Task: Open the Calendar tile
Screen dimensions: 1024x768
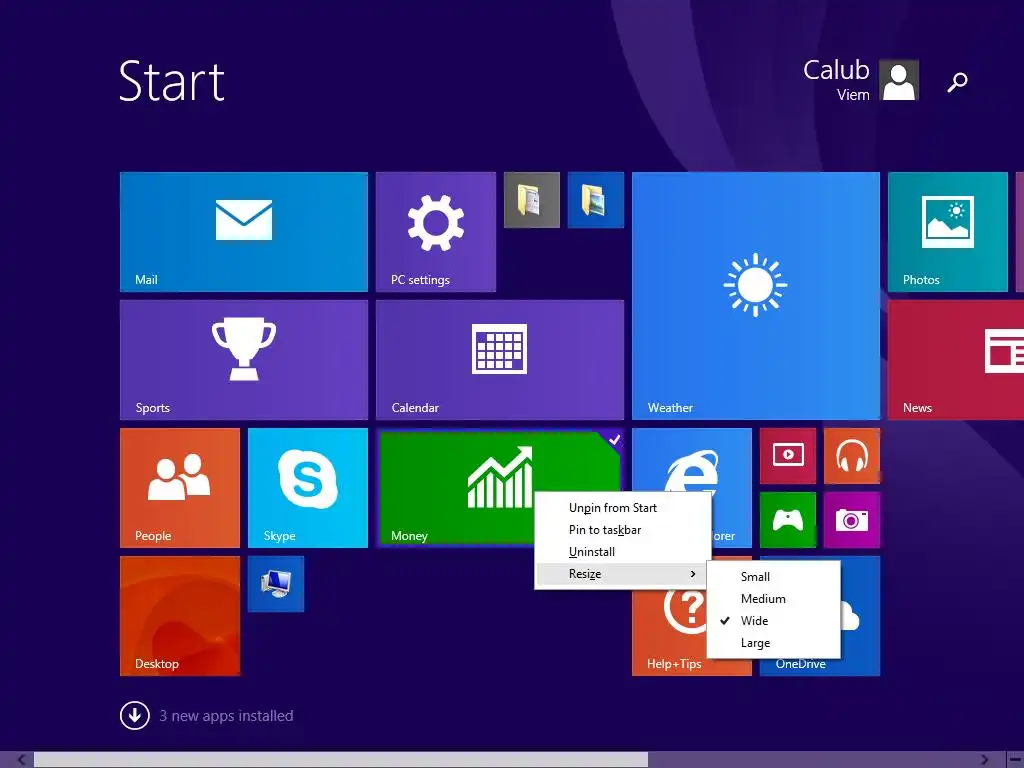Action: point(500,360)
